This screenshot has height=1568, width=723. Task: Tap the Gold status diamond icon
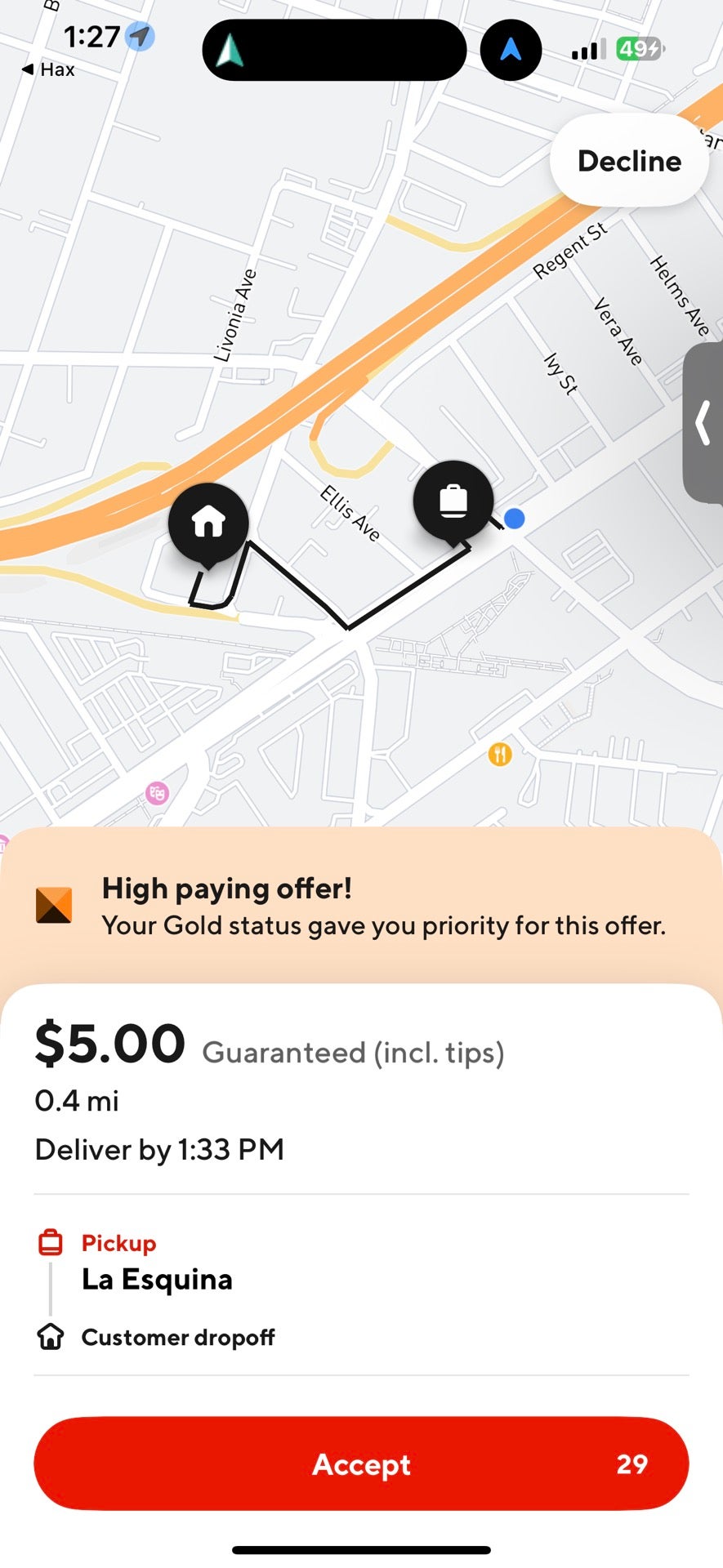coord(54,905)
